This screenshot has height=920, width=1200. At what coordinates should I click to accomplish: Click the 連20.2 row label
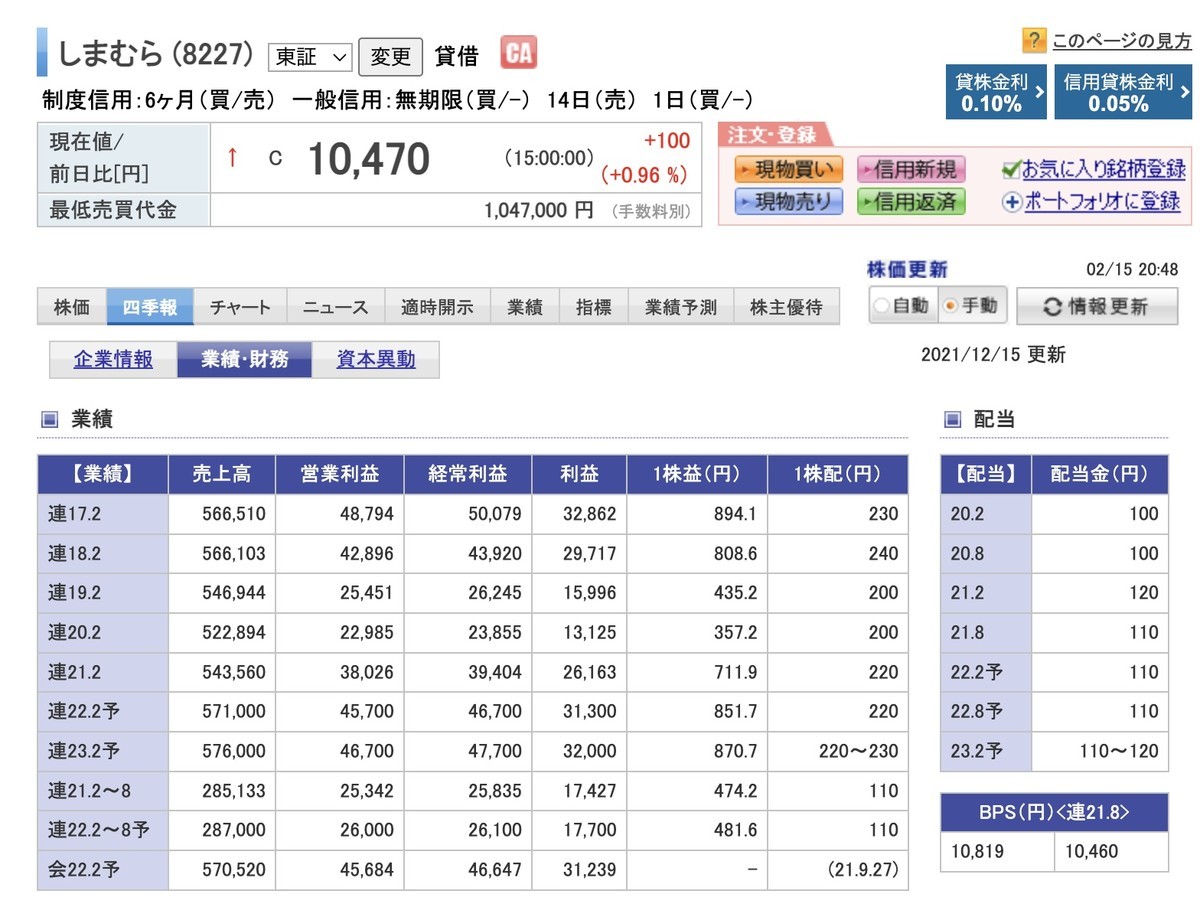tap(102, 632)
